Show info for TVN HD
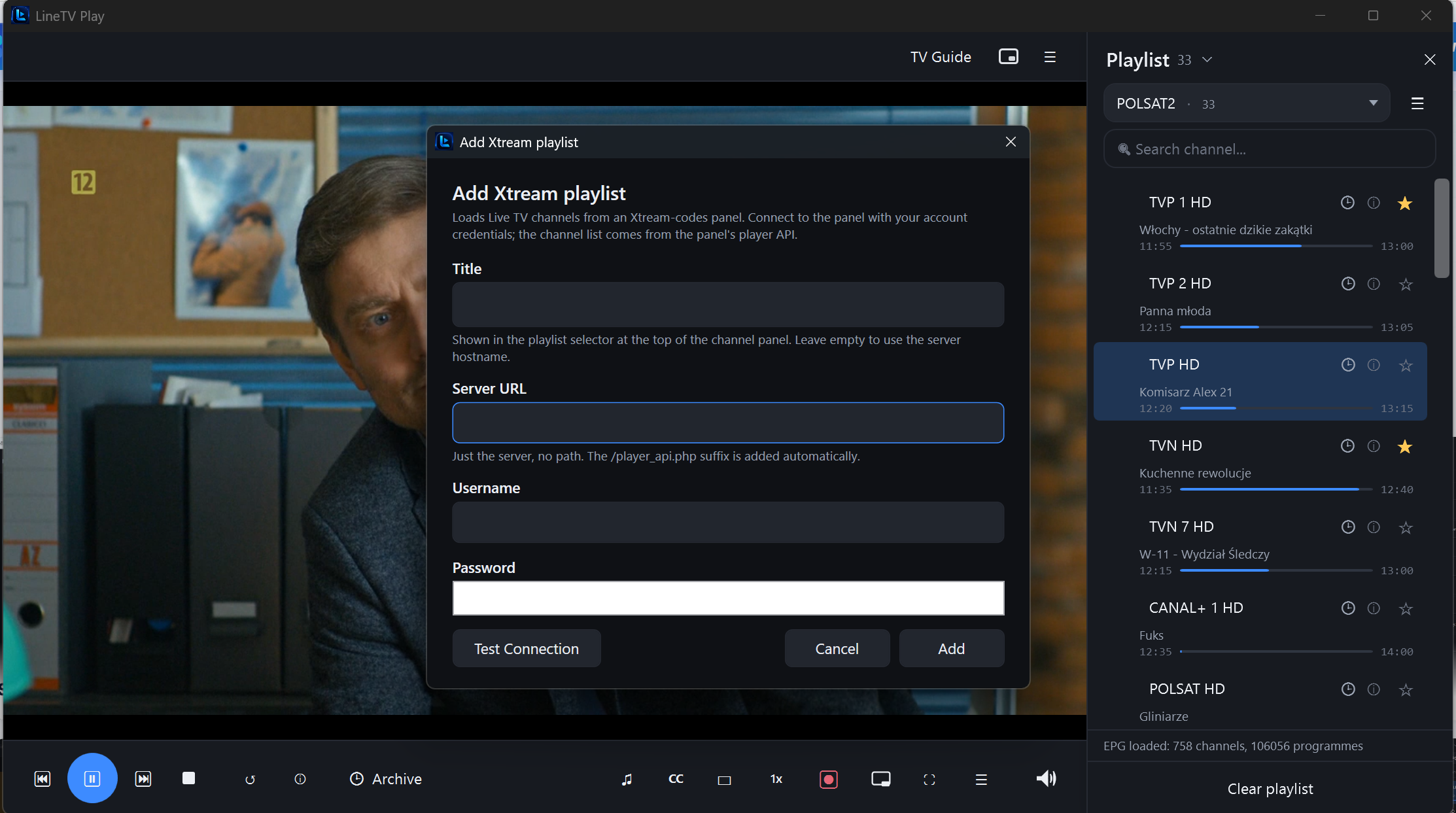 pos(1374,446)
